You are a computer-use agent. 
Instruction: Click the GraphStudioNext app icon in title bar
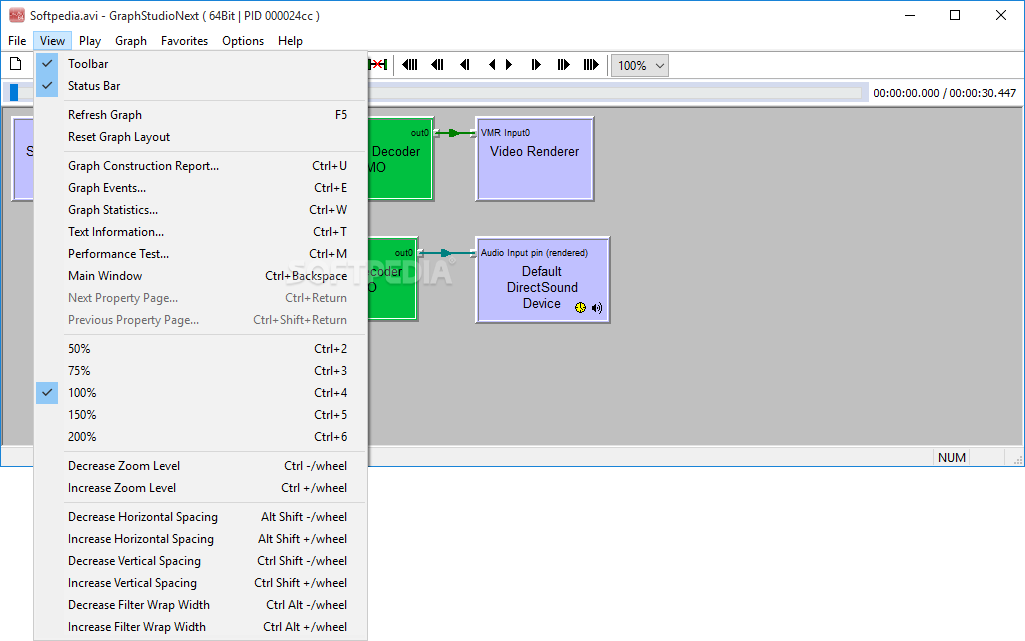(x=16, y=15)
